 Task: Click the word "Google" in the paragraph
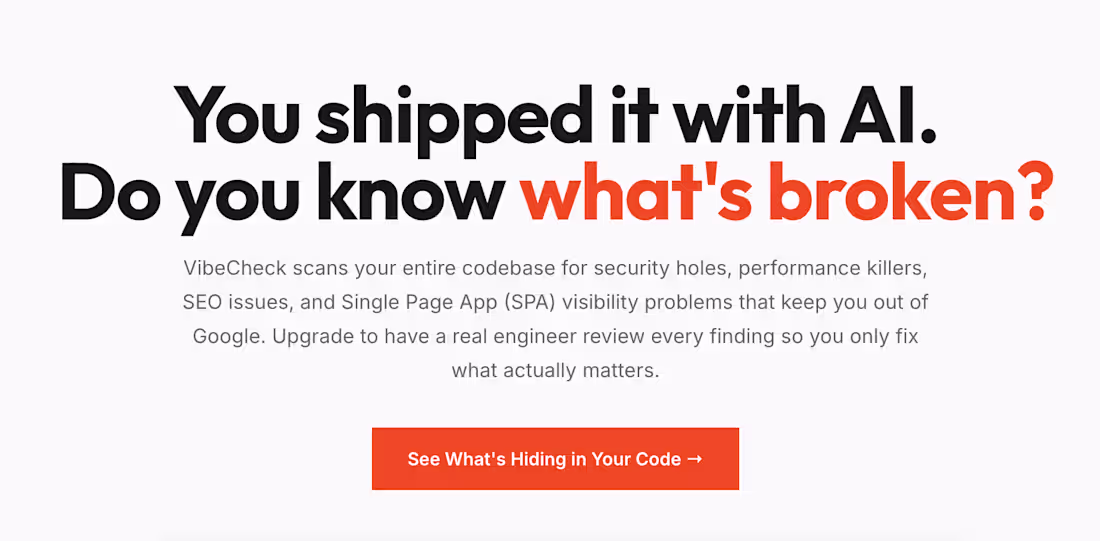coord(226,336)
